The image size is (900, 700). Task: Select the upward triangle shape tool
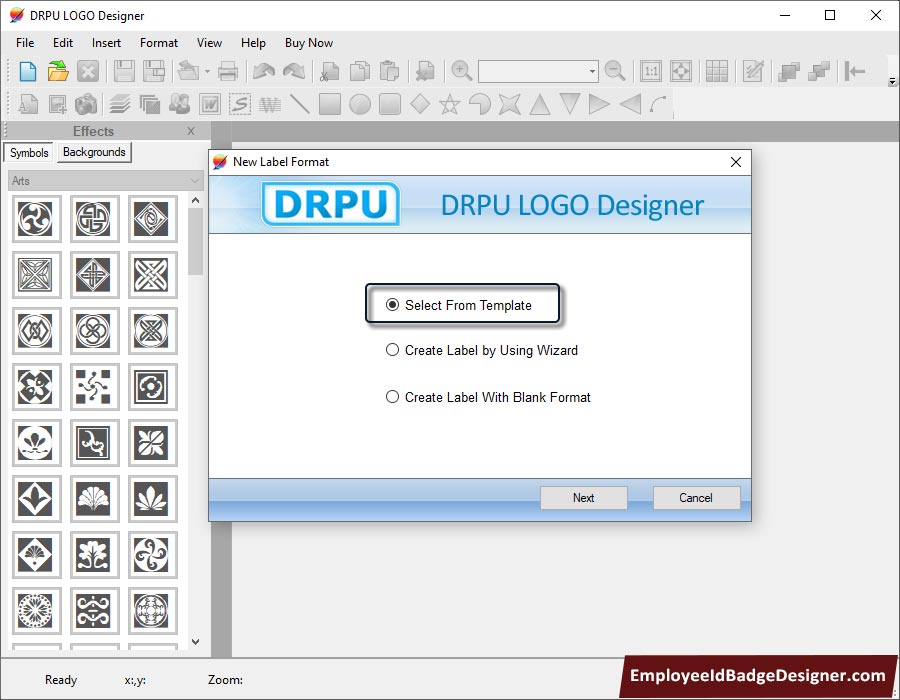(x=540, y=104)
